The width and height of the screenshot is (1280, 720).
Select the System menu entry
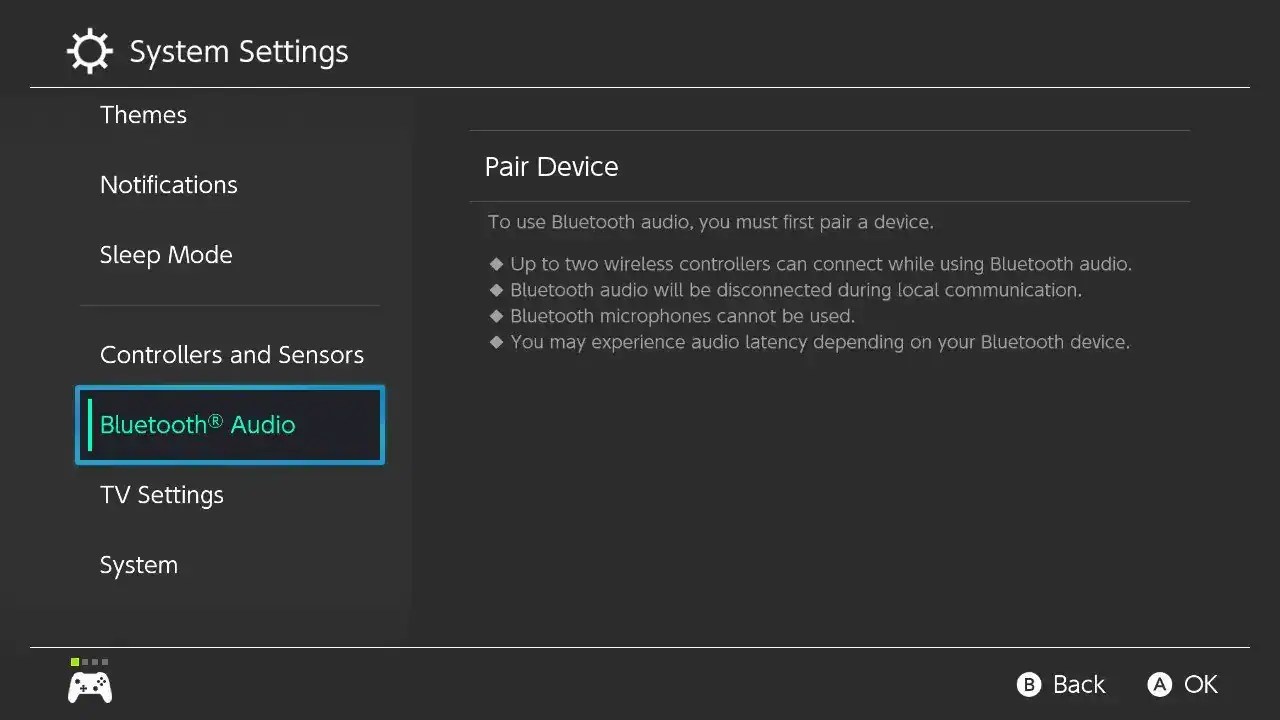click(138, 564)
